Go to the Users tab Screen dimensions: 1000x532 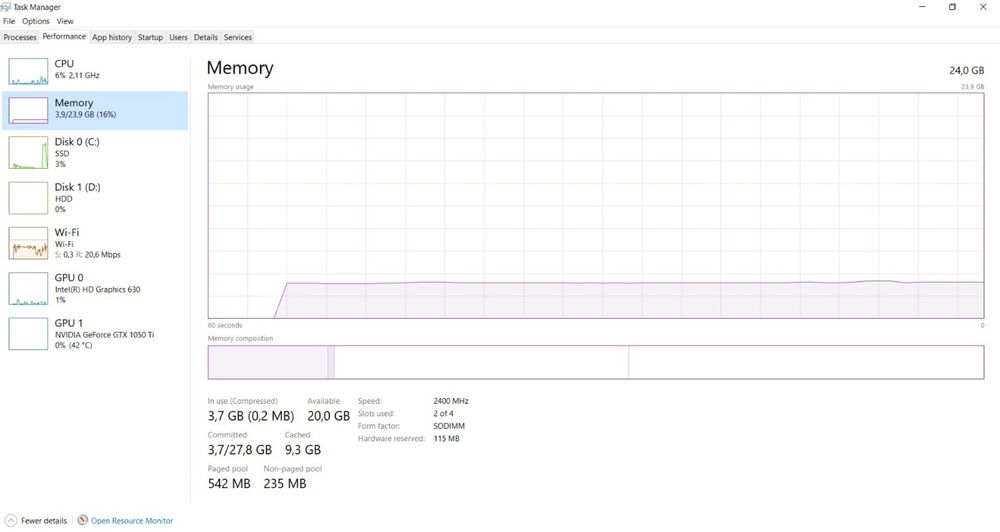179,37
